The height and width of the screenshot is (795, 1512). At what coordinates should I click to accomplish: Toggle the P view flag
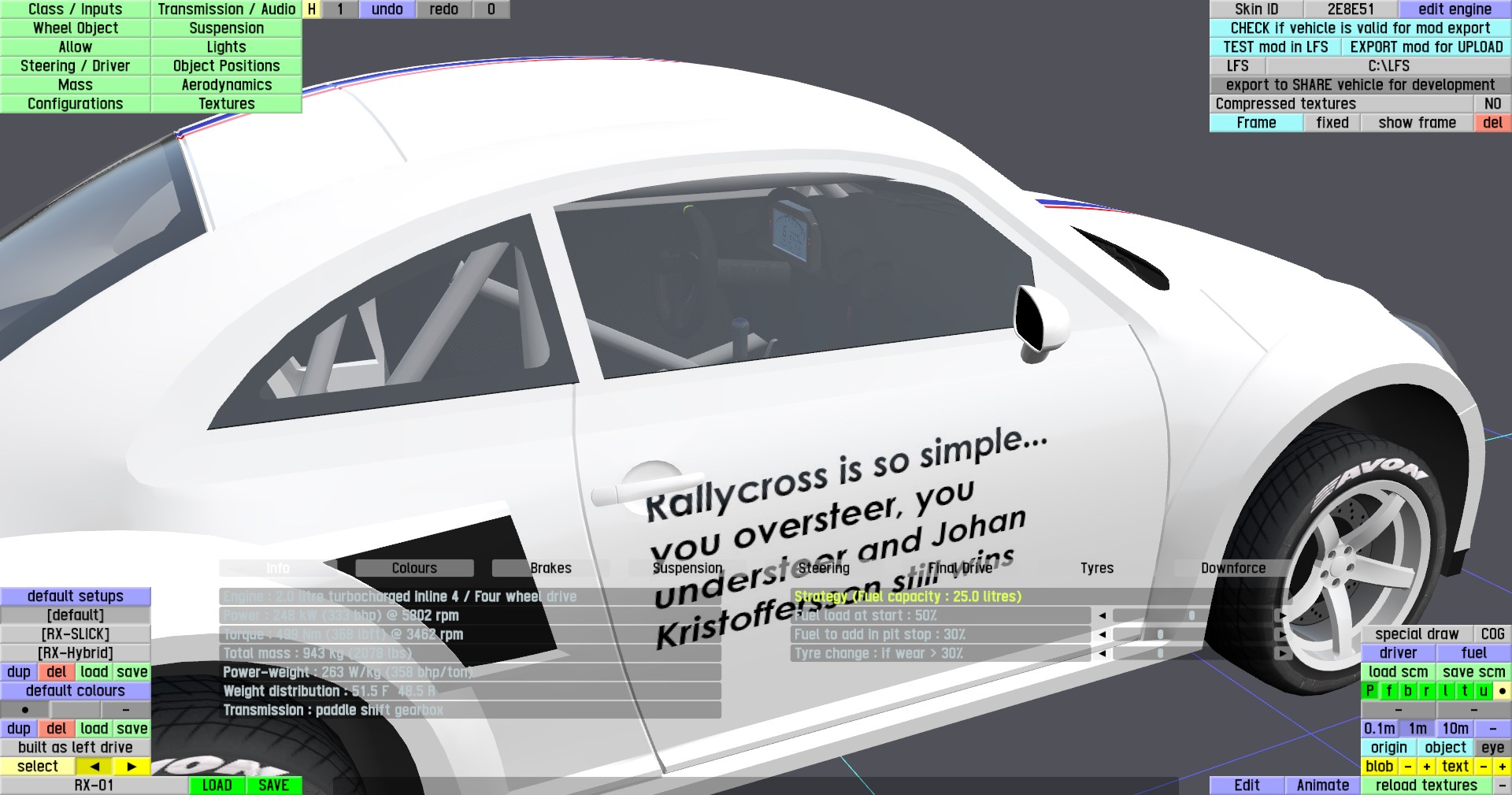(1370, 691)
